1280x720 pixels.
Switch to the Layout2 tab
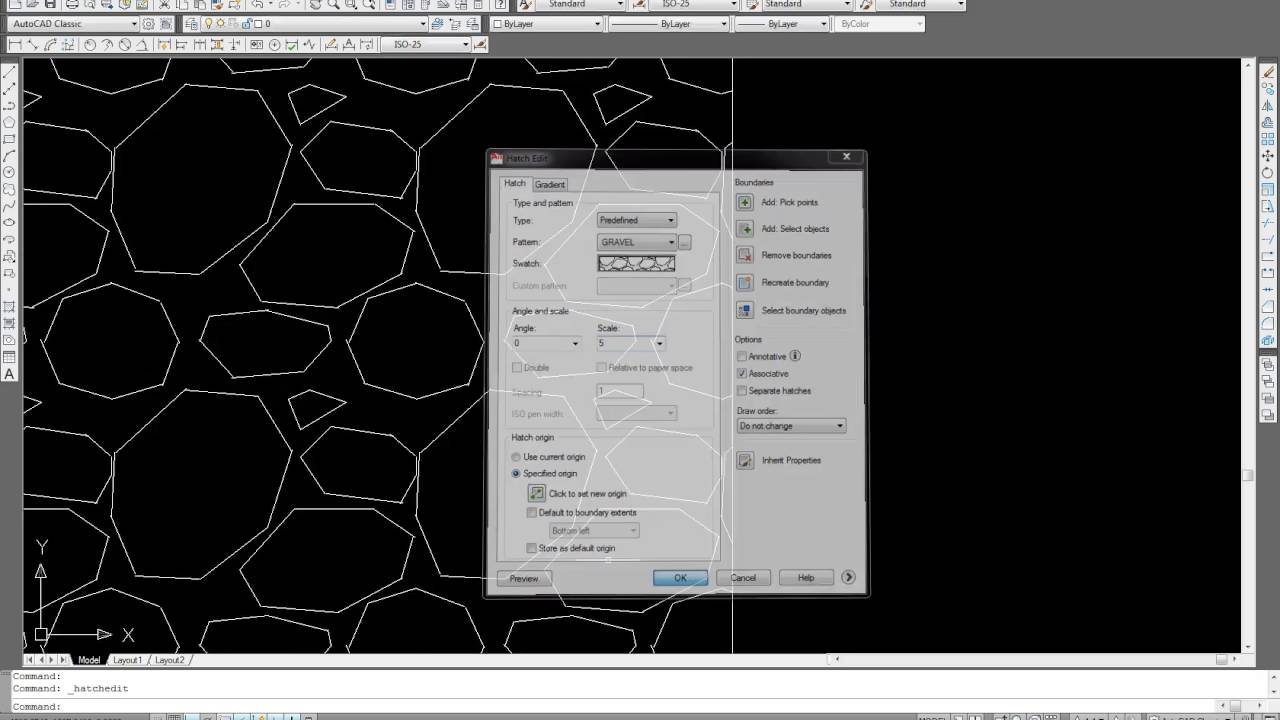169,660
